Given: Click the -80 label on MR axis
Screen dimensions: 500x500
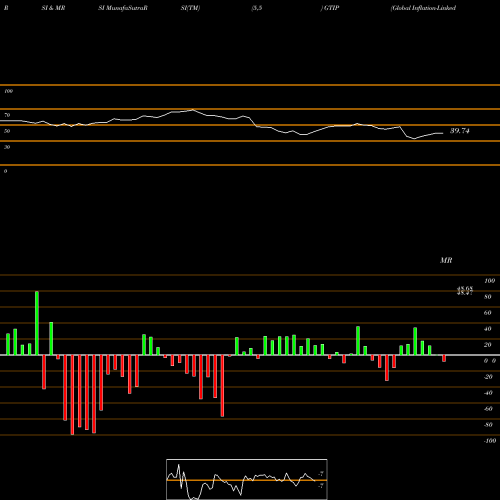Looking at the screenshot, I should click(488, 425).
